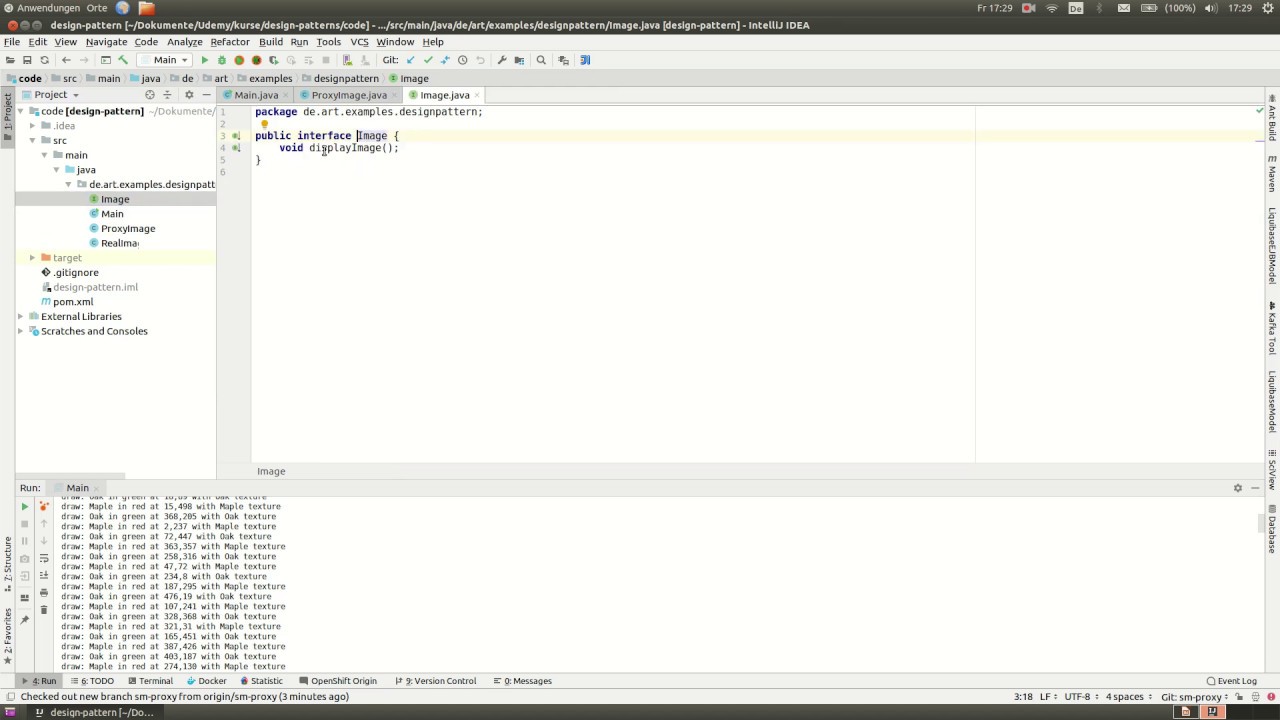
Task: Open the Main run configuration dropdown
Action: 165,60
